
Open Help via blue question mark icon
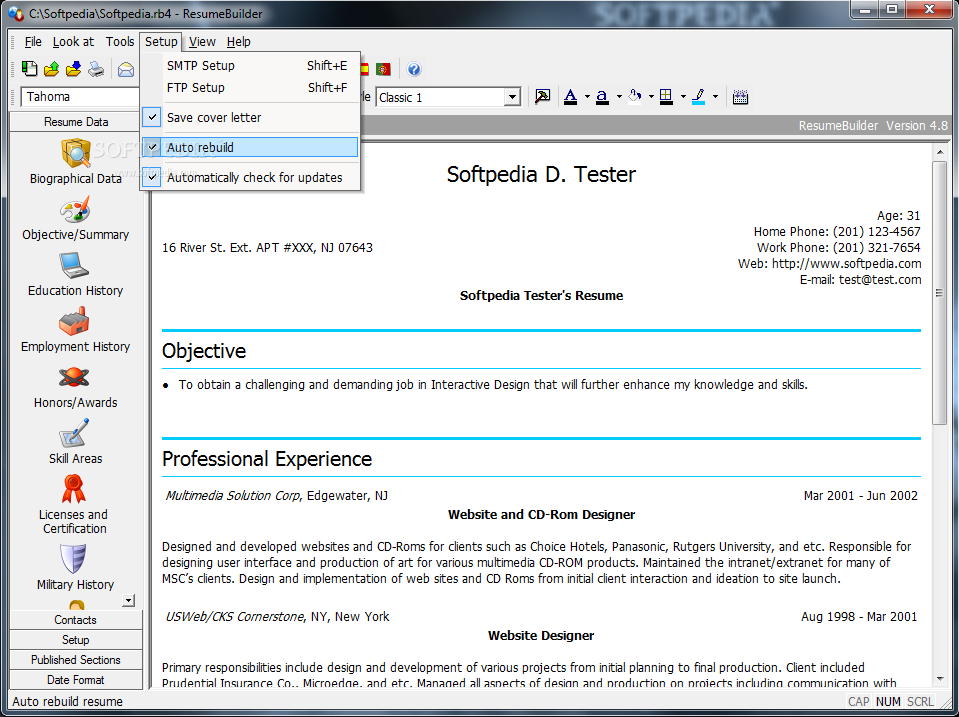414,69
